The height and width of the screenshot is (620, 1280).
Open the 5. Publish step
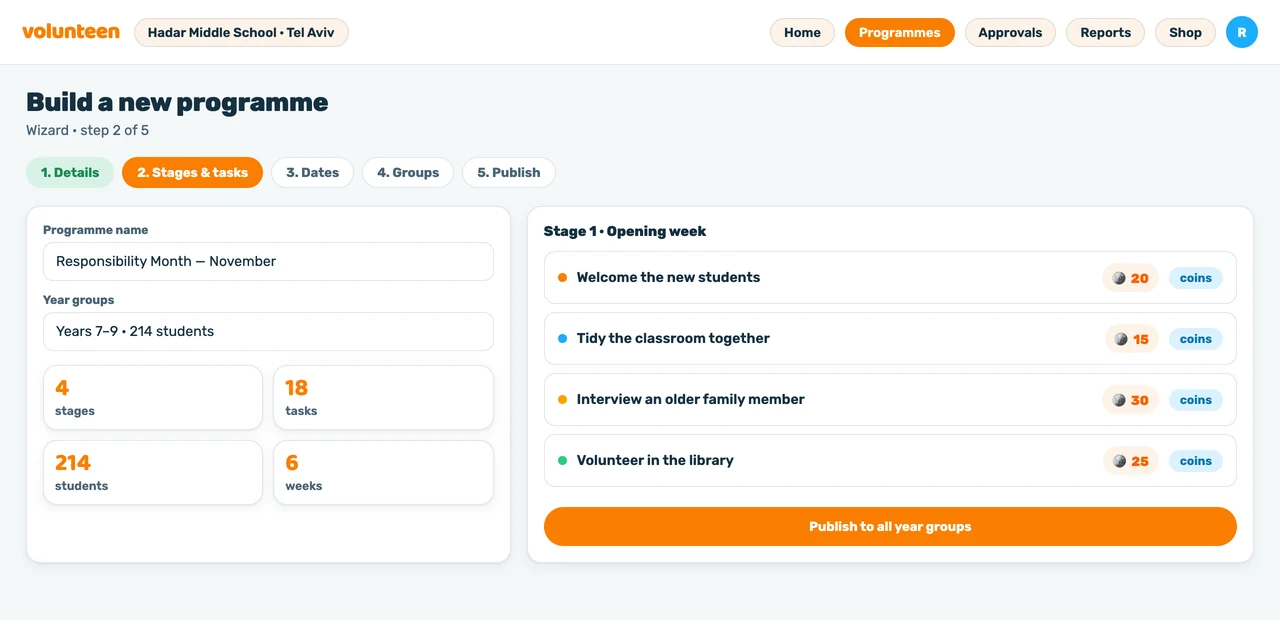pyautogui.click(x=508, y=172)
